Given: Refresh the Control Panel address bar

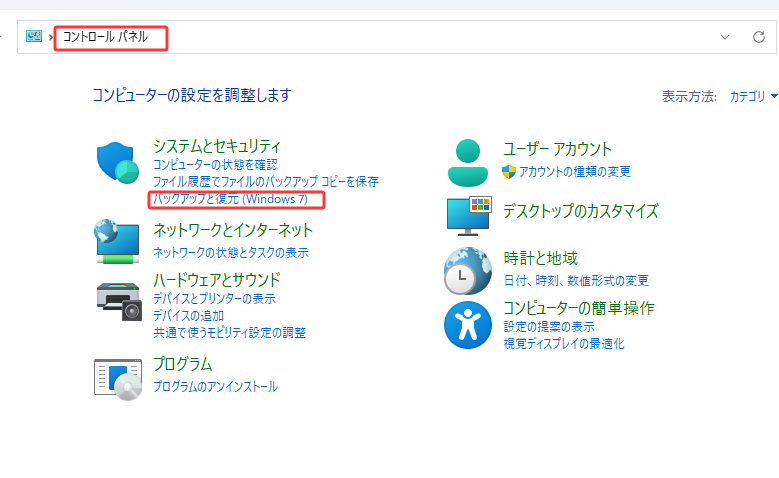Looking at the screenshot, I should pos(759,37).
